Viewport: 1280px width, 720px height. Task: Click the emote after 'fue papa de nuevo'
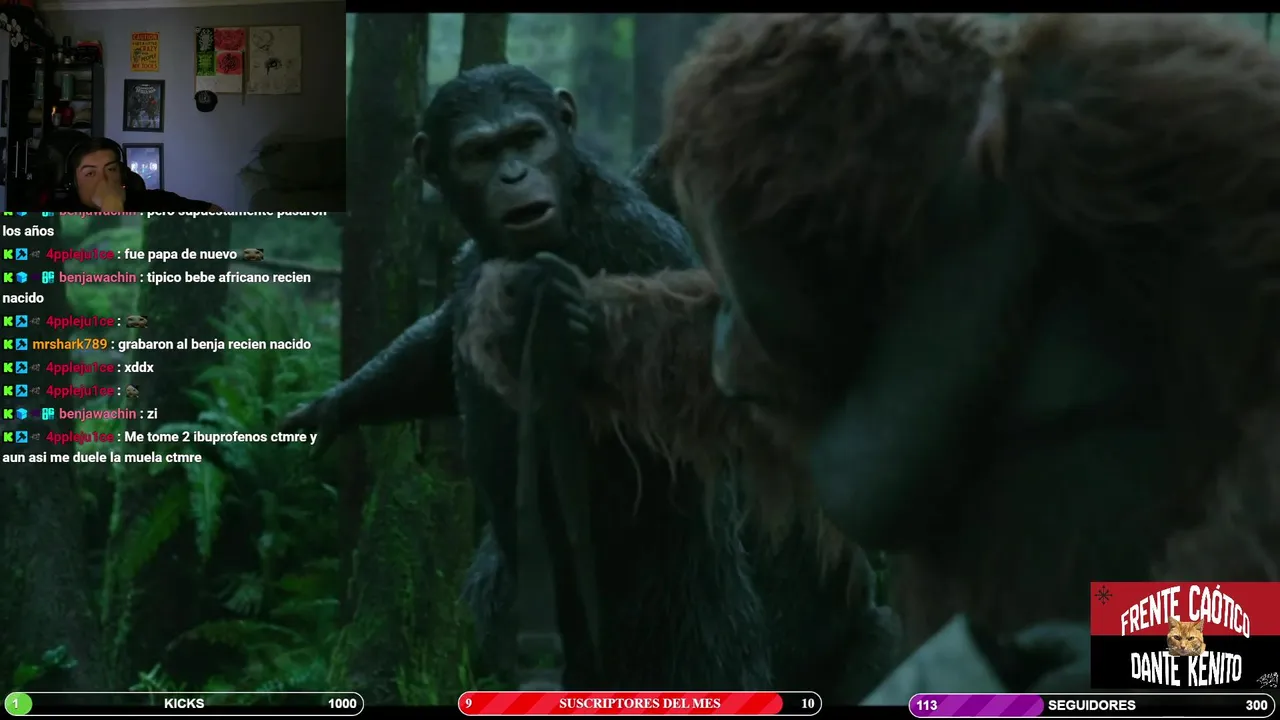pyautogui.click(x=253, y=254)
